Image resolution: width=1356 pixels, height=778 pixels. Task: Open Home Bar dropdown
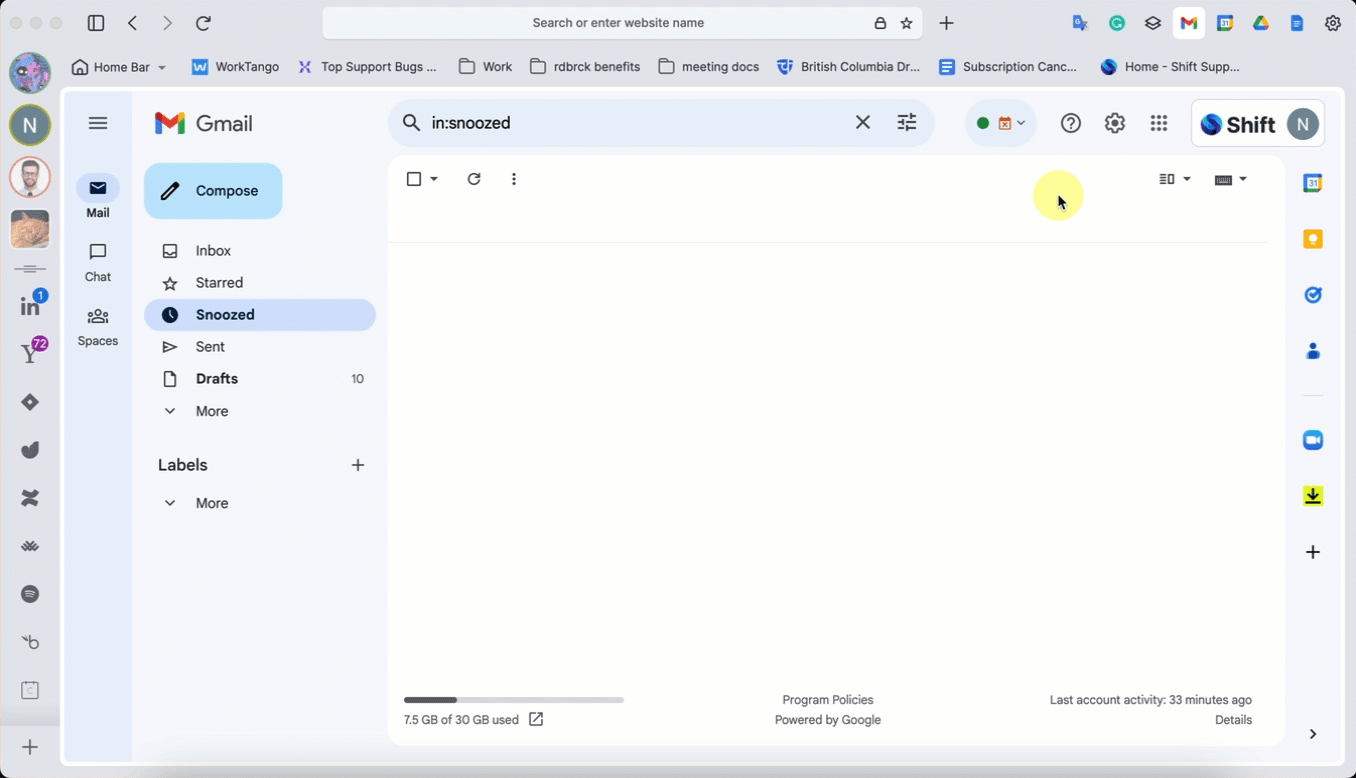119,67
